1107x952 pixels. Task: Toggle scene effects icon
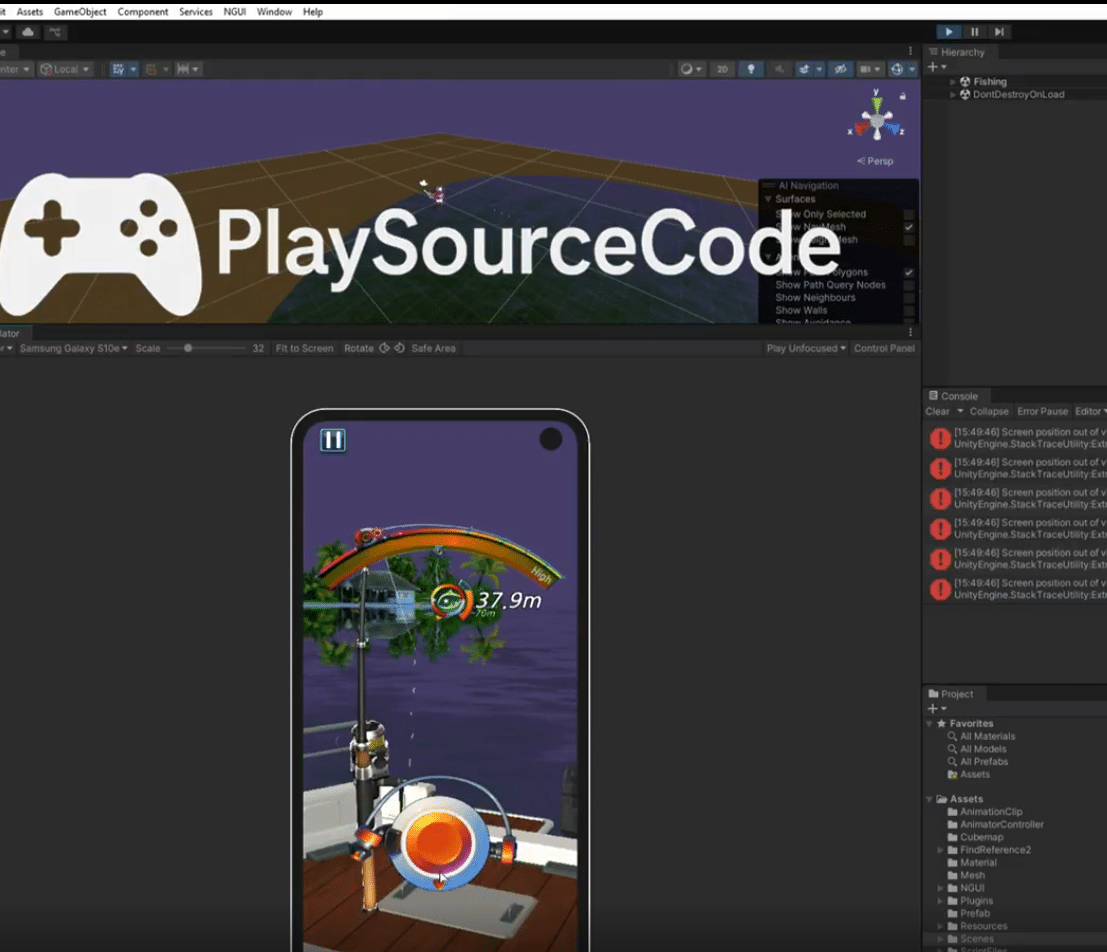803,69
